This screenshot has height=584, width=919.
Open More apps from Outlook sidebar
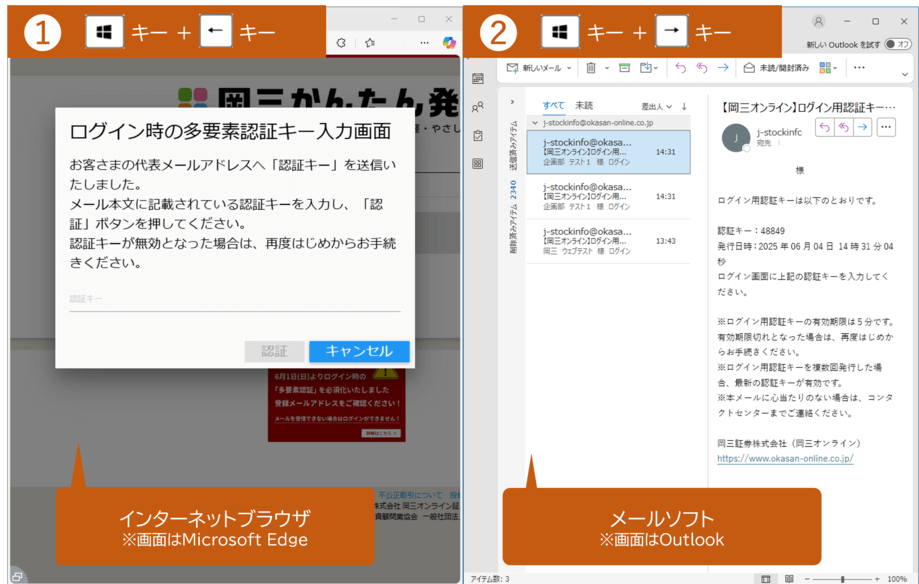tap(478, 164)
